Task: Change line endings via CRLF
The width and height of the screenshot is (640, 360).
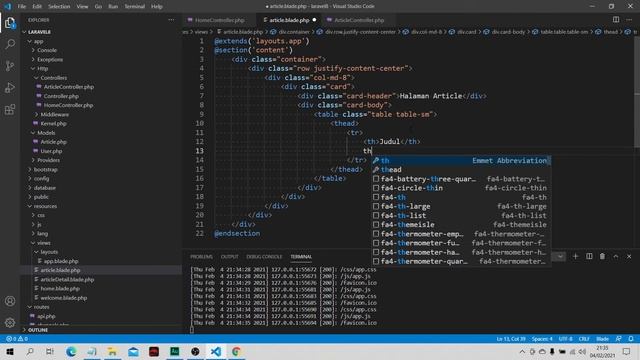Action: coord(584,339)
